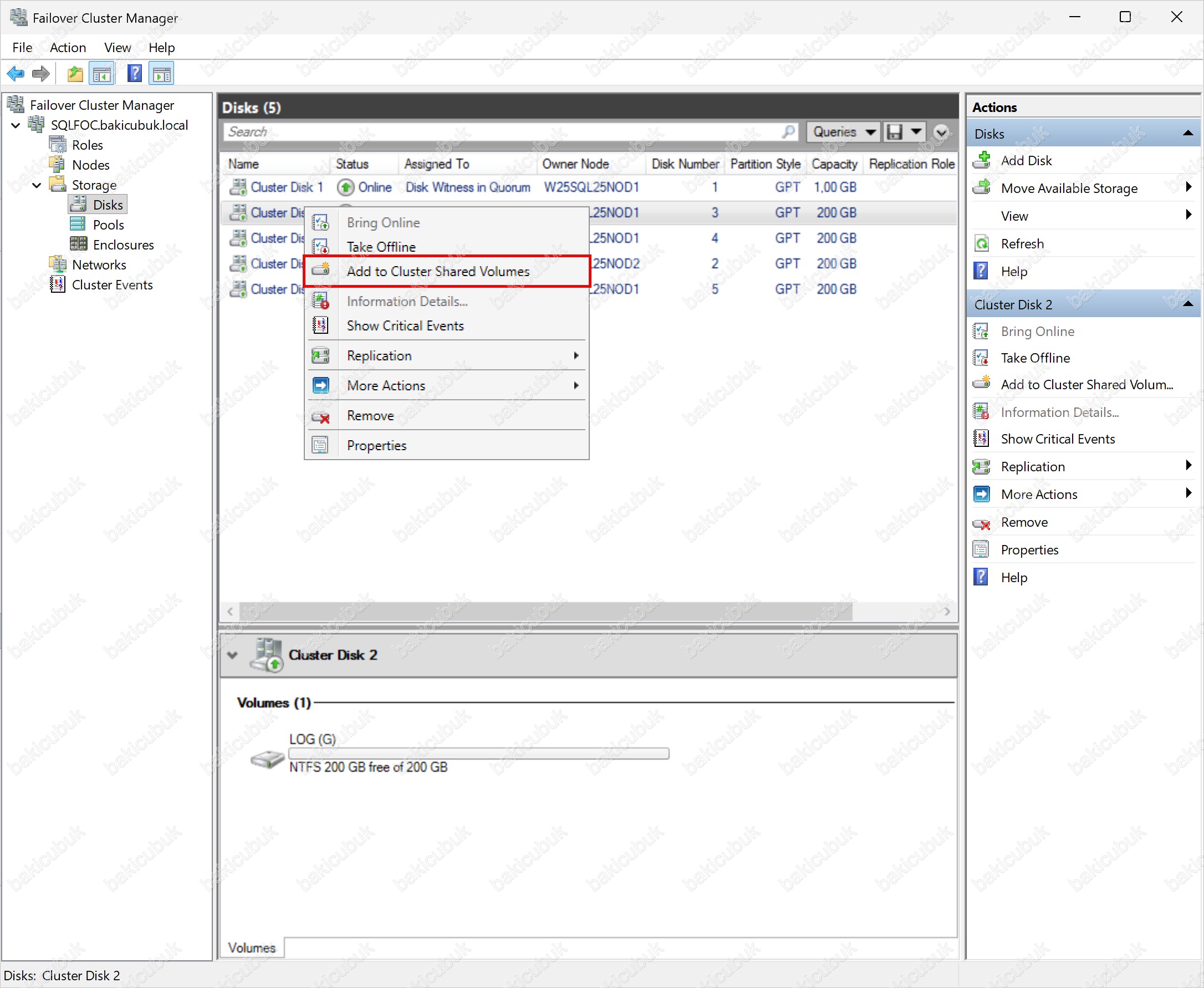The image size is (1204, 988).
Task: Click the Search input field
Action: 501,132
